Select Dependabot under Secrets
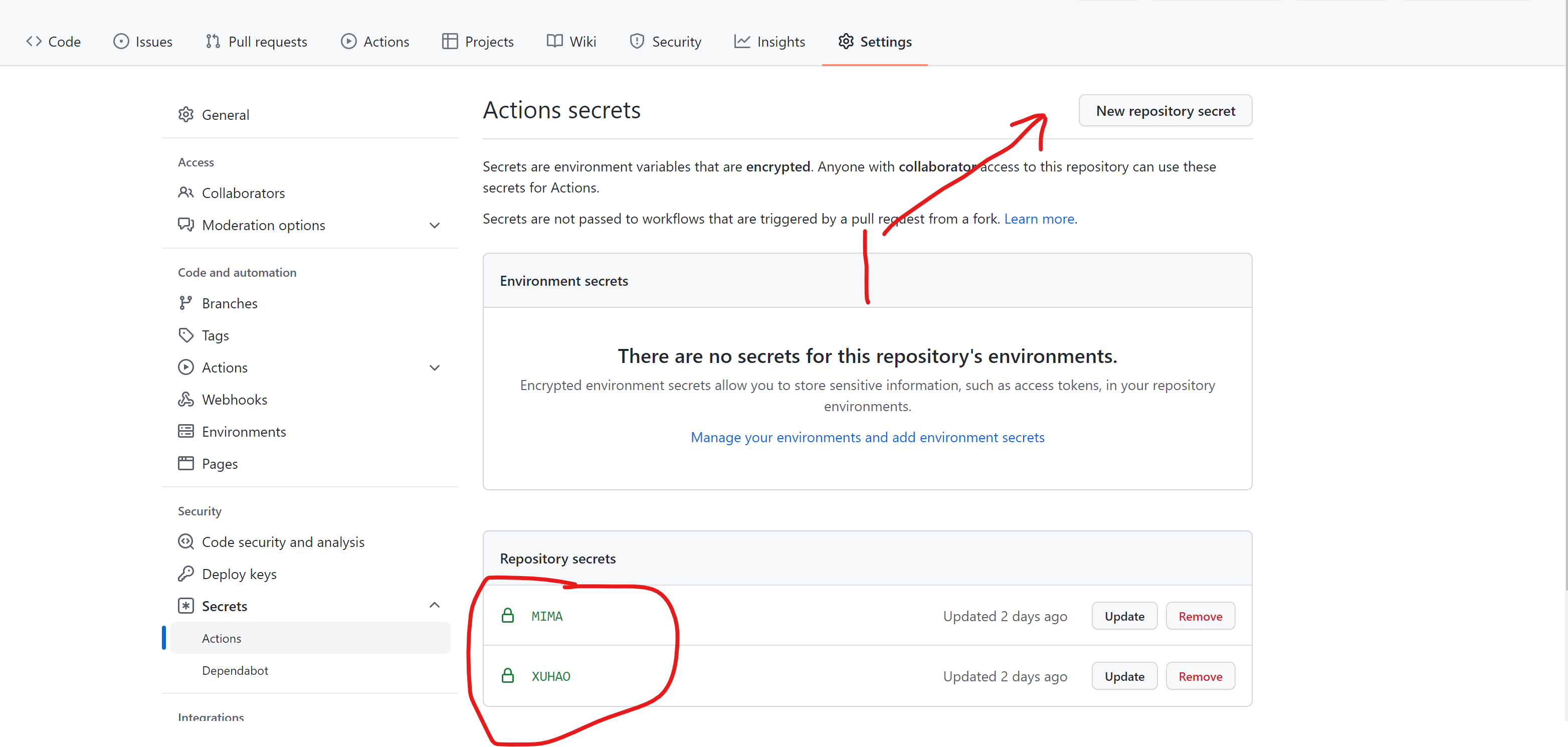This screenshot has width=1568, height=747. click(x=235, y=670)
